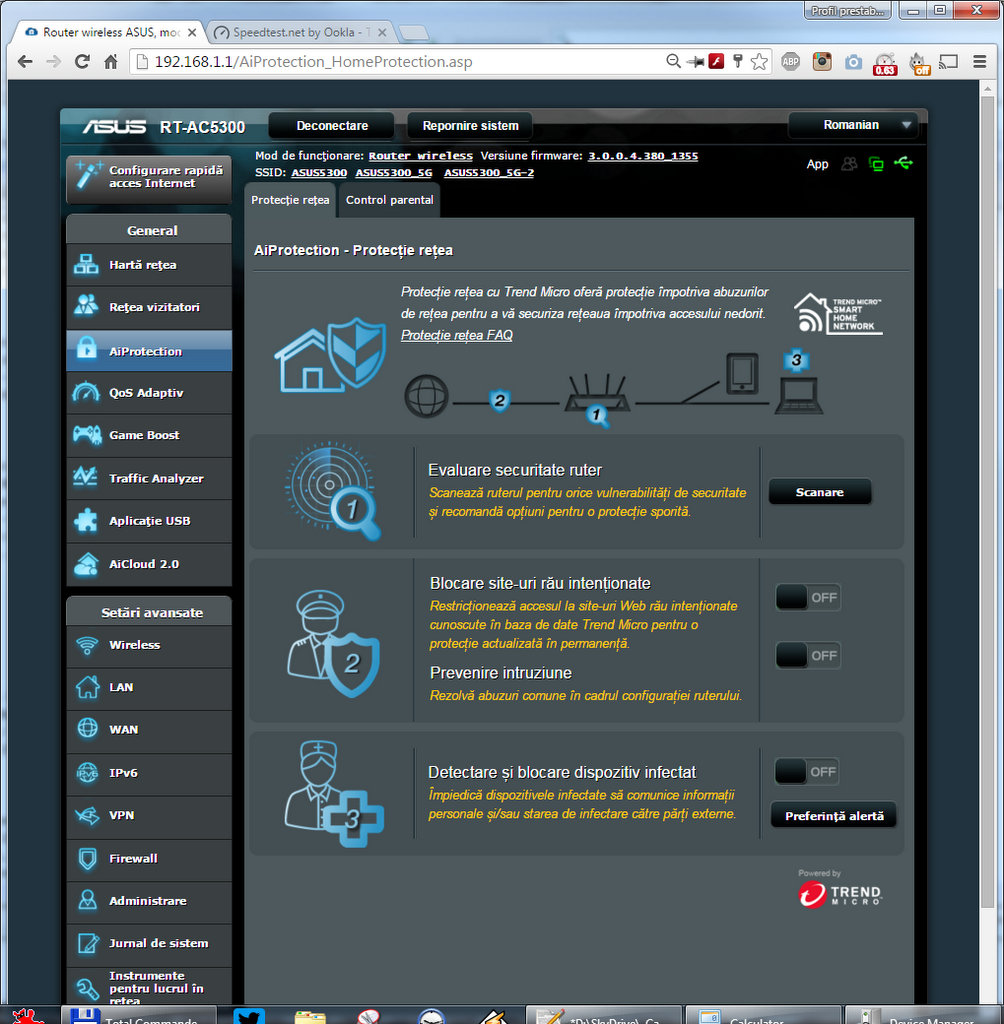Open QoS Adaptiv gauge icon
This screenshot has width=1004, height=1024.
tap(86, 392)
